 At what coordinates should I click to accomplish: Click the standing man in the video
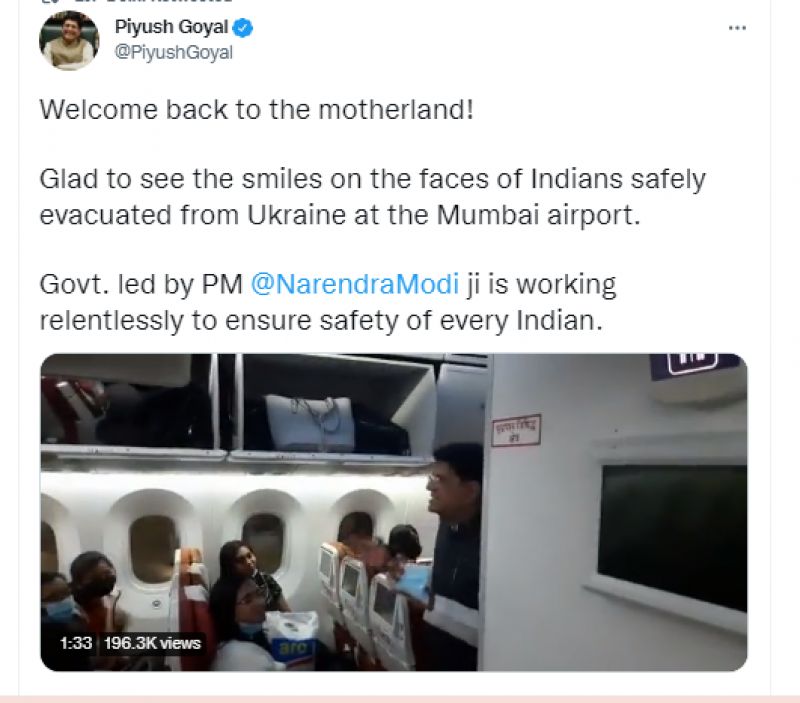[454, 556]
